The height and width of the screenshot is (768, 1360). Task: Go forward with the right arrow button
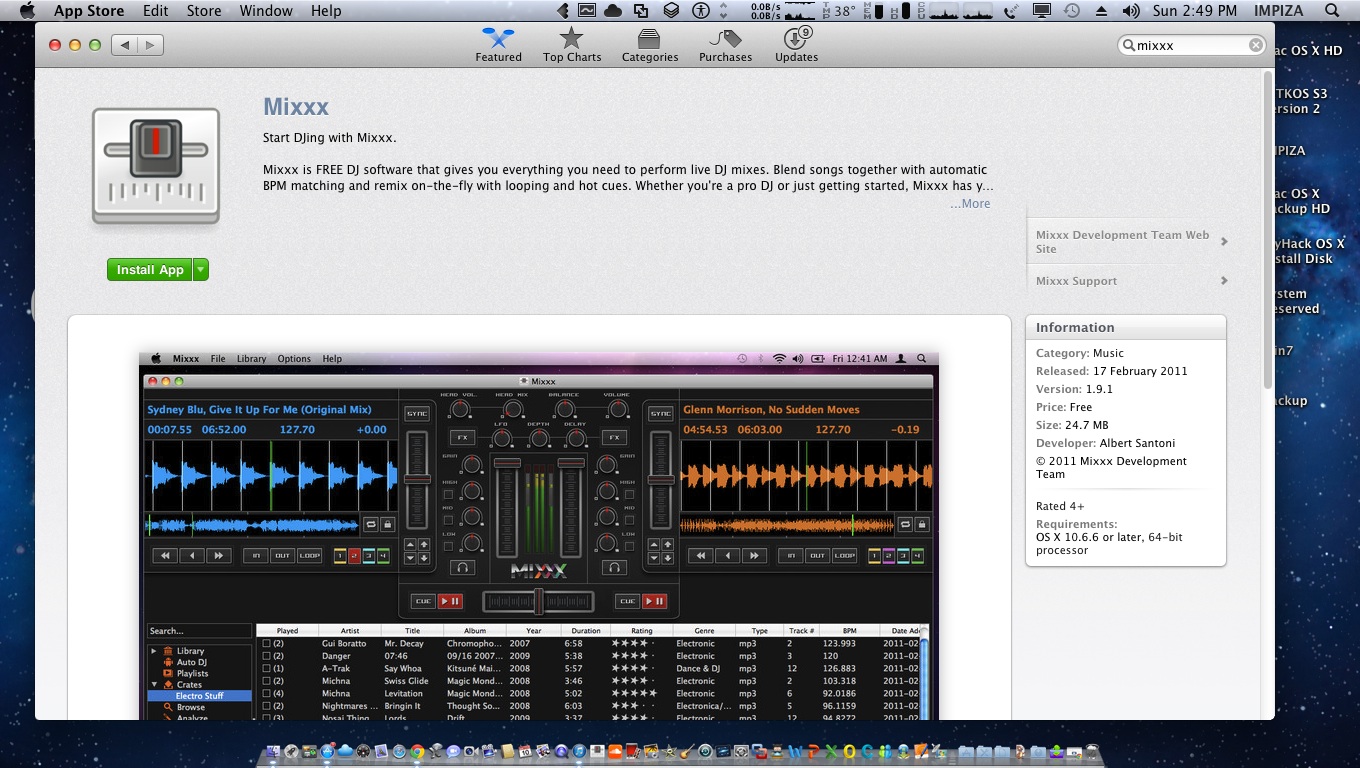[x=151, y=45]
